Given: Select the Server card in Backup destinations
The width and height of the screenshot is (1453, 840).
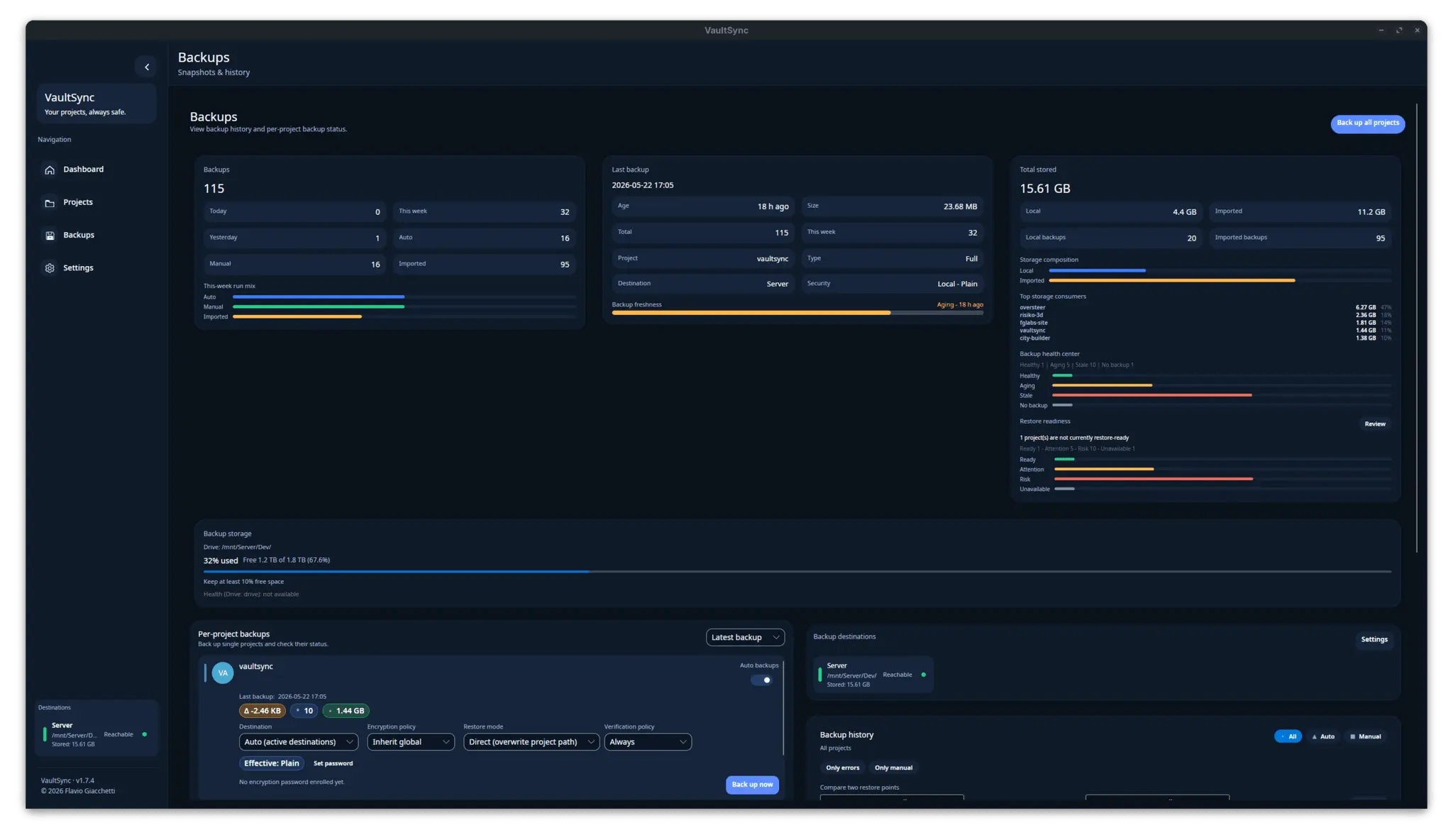Looking at the screenshot, I should tap(873, 675).
